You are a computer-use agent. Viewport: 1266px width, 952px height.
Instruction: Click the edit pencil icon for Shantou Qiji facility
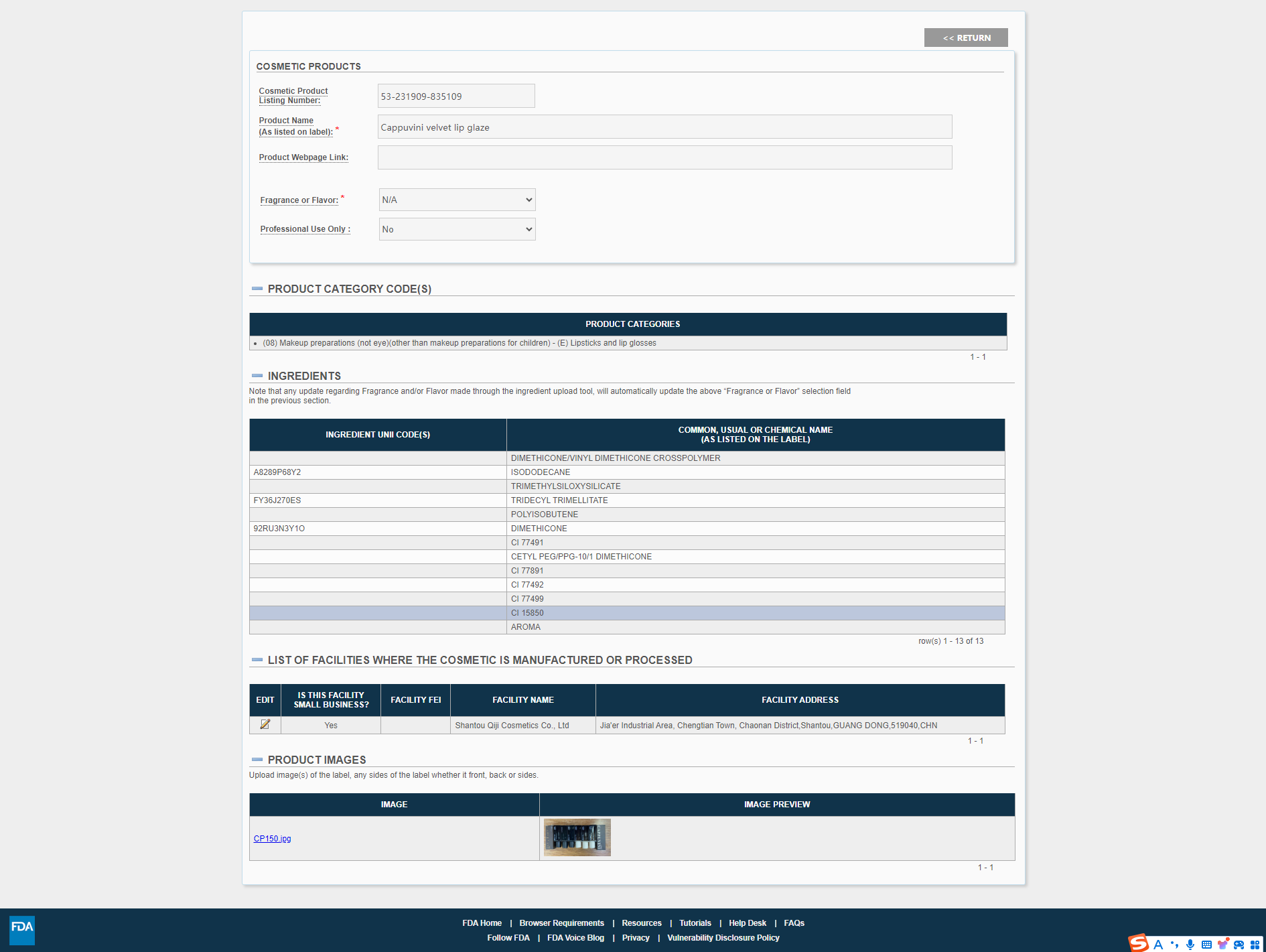[265, 724]
